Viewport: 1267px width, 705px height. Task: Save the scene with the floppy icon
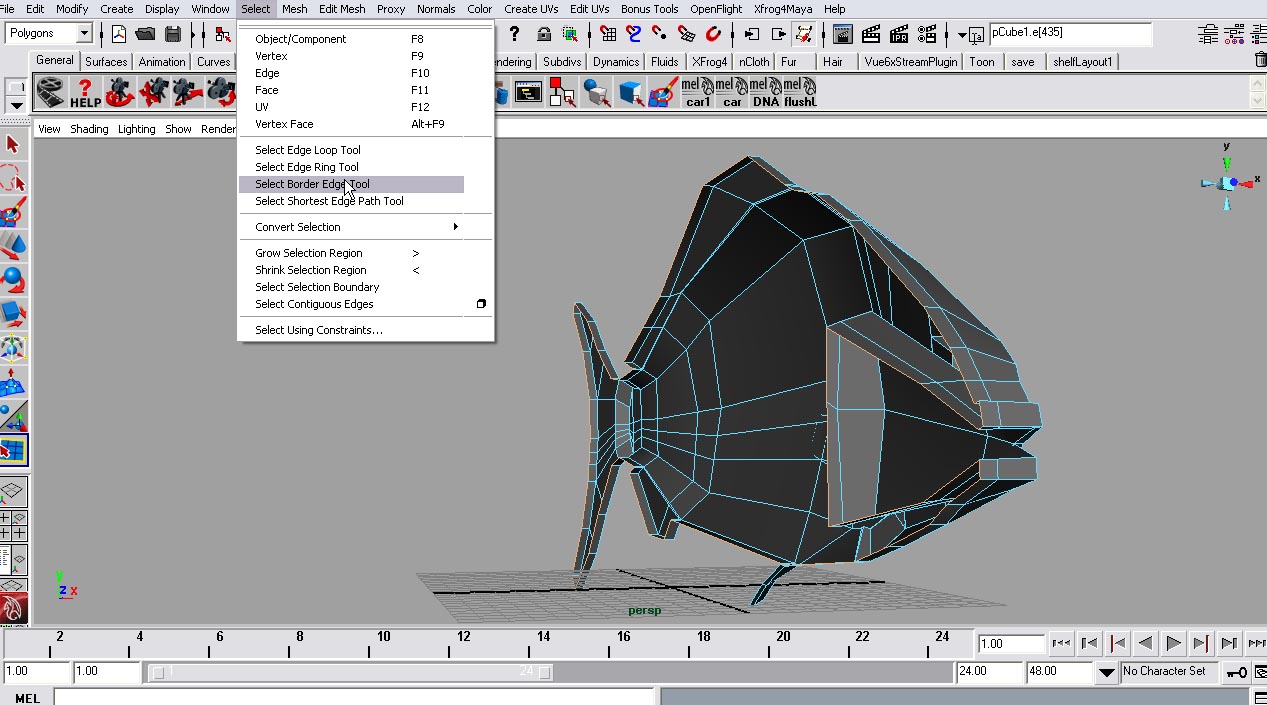[x=172, y=34]
